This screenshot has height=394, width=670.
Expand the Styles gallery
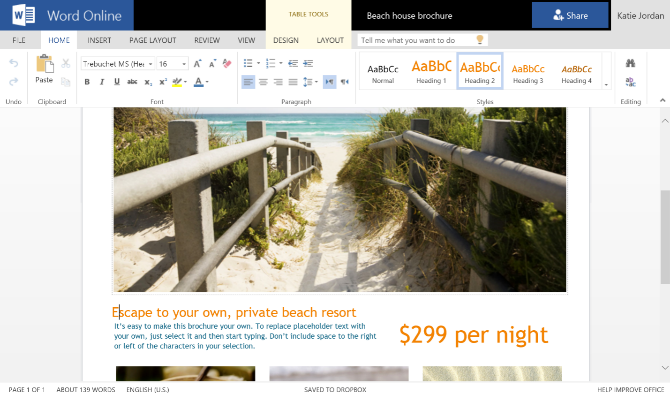pos(606,85)
